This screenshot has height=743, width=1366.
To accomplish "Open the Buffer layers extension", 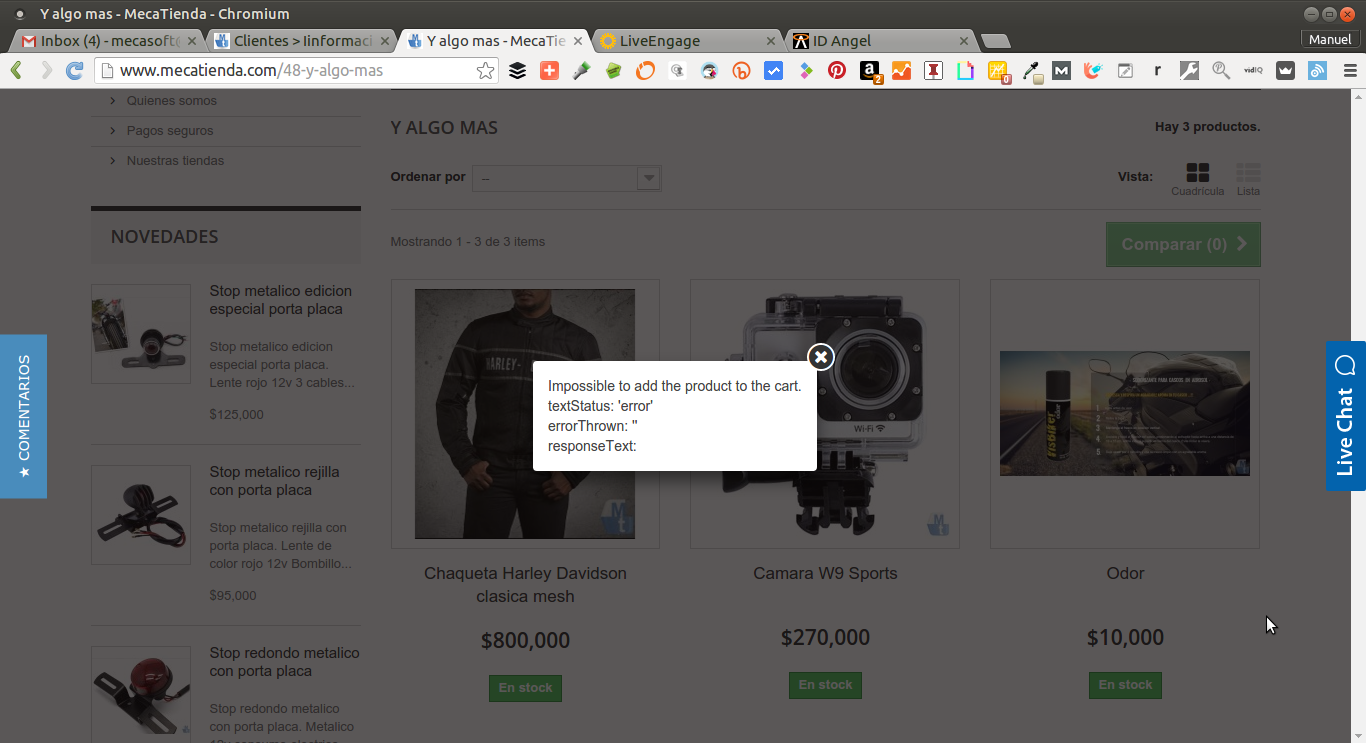I will (517, 71).
